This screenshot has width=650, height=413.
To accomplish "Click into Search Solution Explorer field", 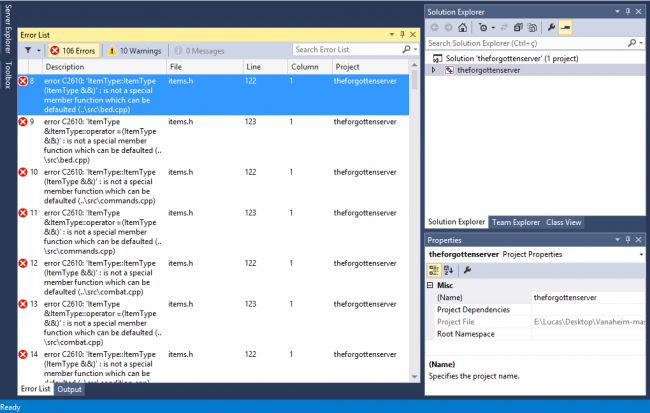I will coord(526,43).
